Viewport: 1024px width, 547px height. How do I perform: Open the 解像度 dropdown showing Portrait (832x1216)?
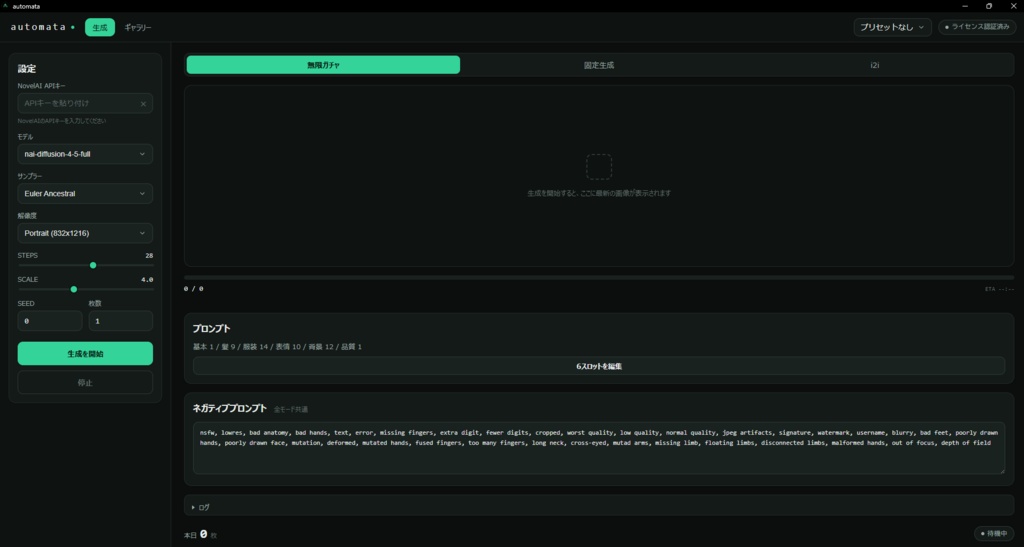point(85,233)
